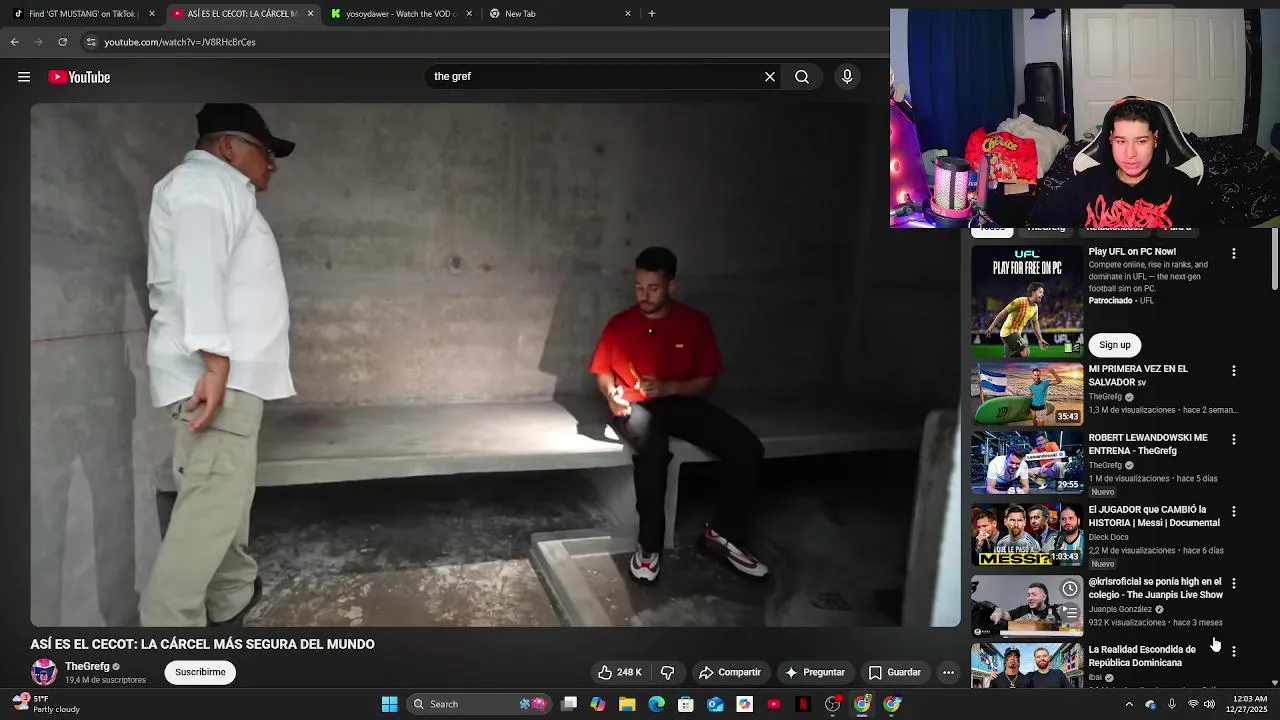Switch to yosoydawer VOD tab

(400, 14)
